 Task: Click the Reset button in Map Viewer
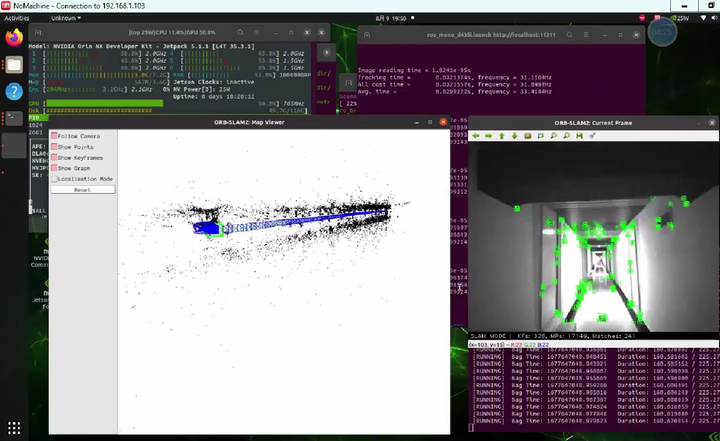click(83, 190)
